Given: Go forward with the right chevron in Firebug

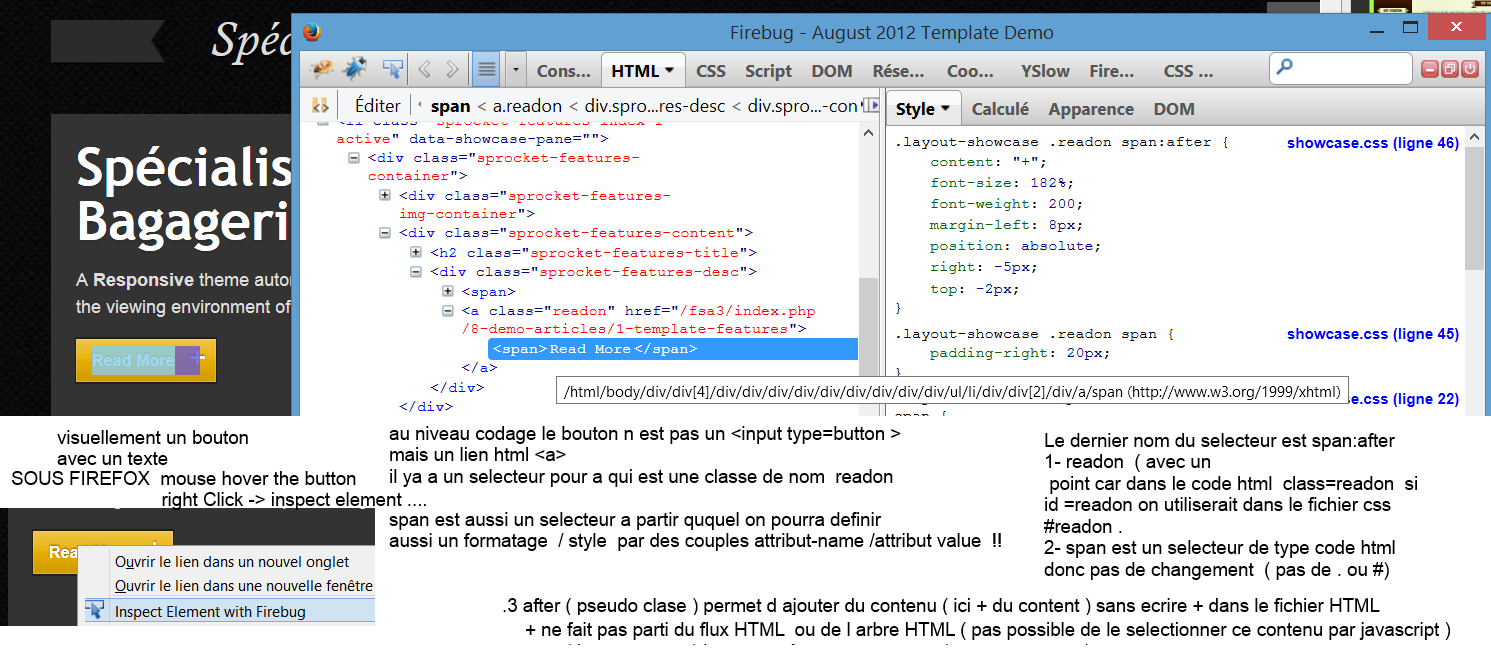Looking at the screenshot, I should pos(452,69).
